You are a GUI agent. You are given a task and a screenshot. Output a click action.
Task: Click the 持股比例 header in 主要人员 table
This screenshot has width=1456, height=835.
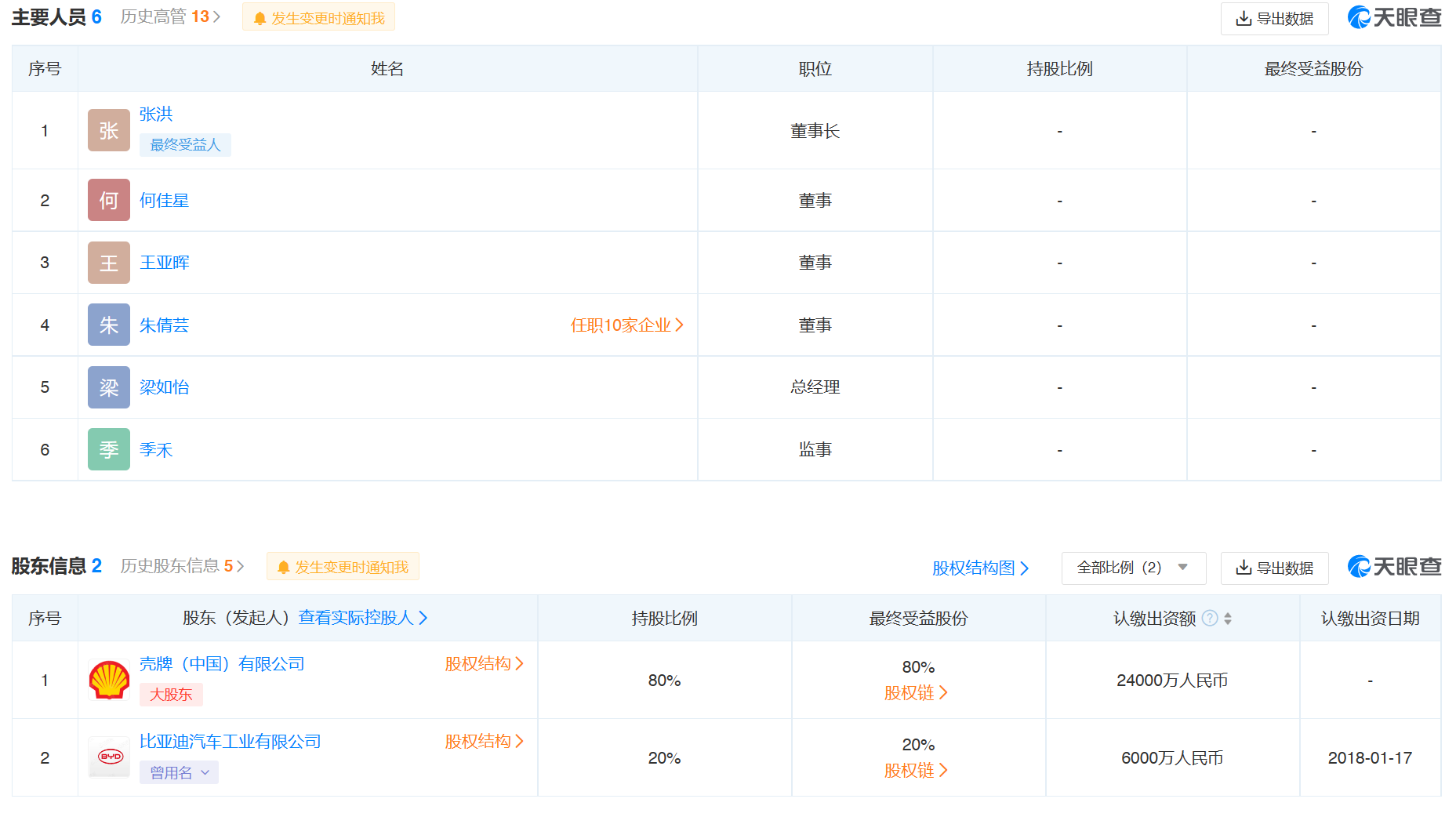(x=1059, y=68)
